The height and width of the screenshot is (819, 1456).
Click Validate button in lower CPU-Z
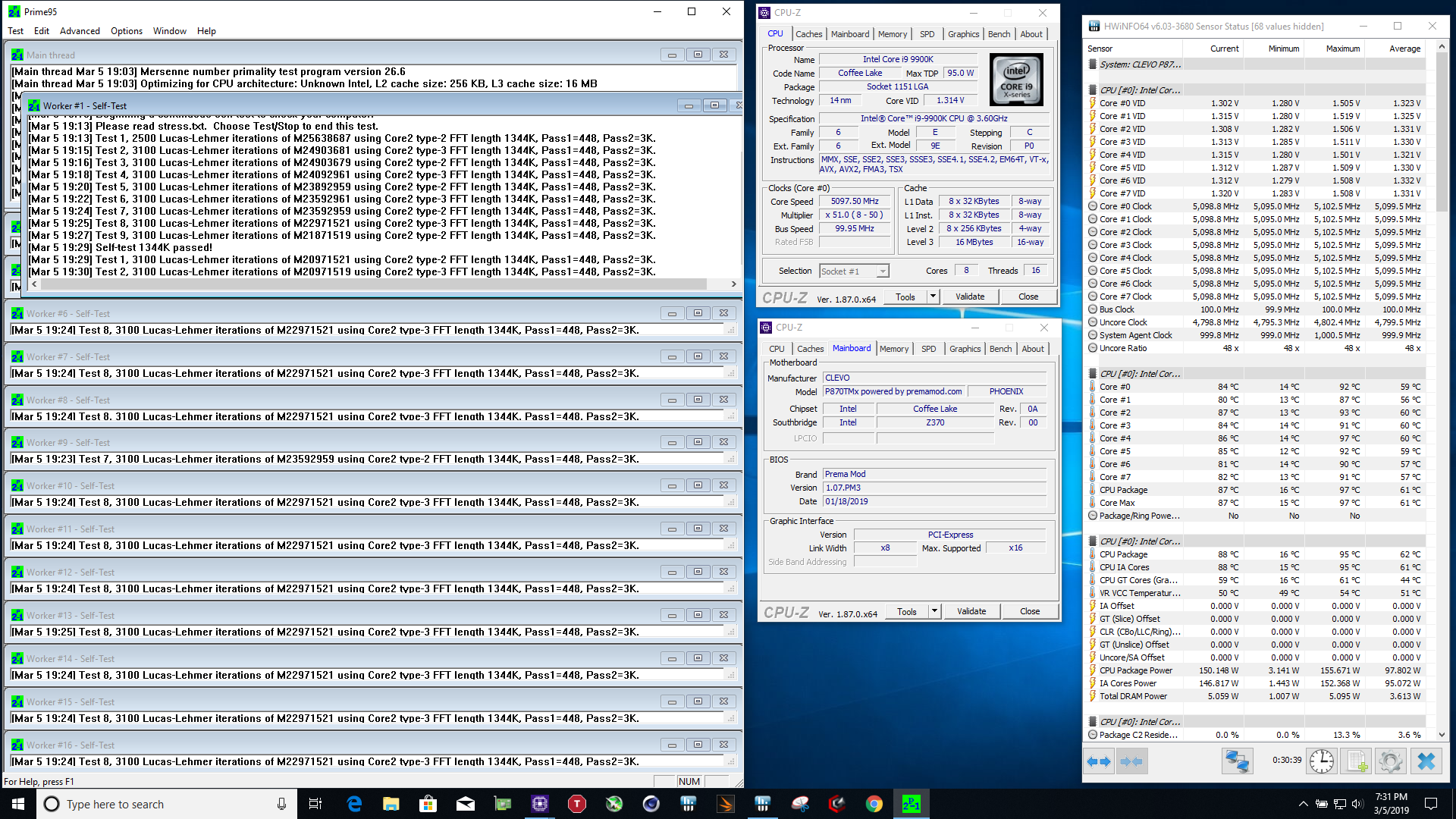971,611
